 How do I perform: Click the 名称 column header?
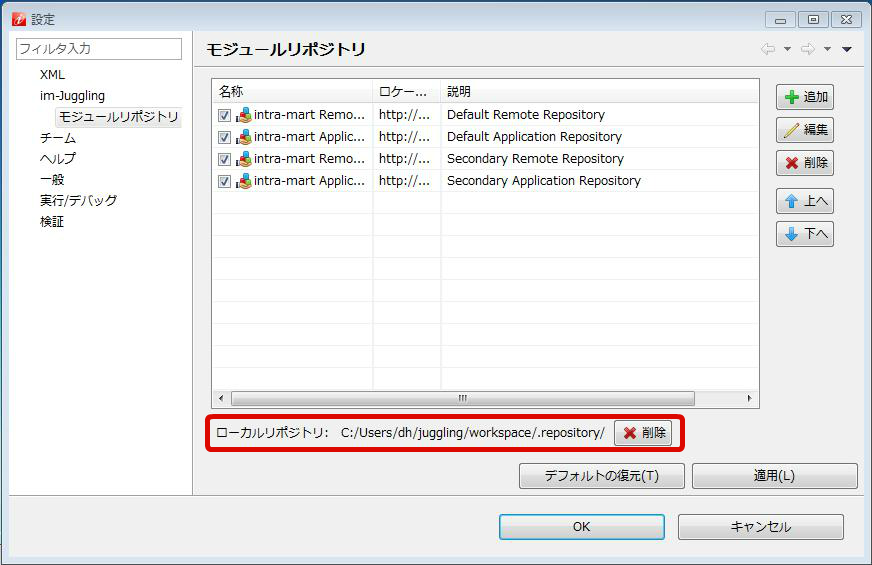pyautogui.click(x=293, y=91)
